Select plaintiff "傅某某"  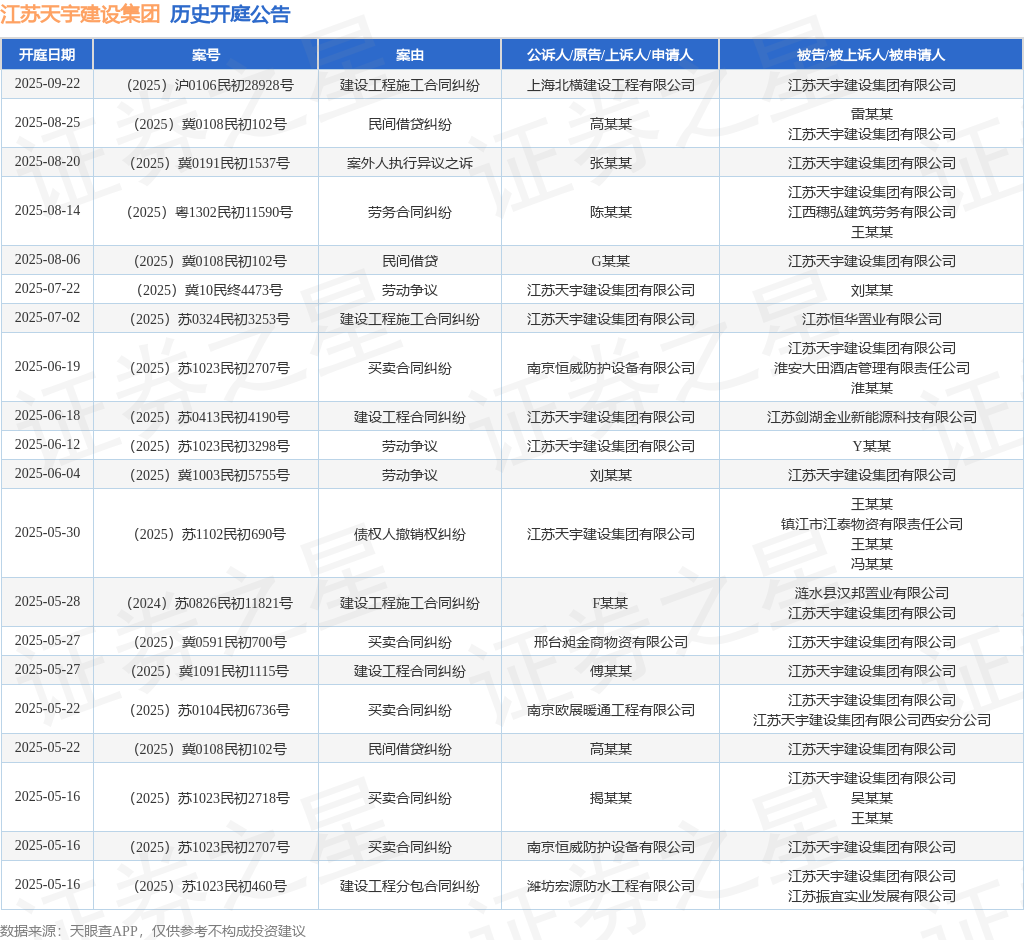point(611,672)
